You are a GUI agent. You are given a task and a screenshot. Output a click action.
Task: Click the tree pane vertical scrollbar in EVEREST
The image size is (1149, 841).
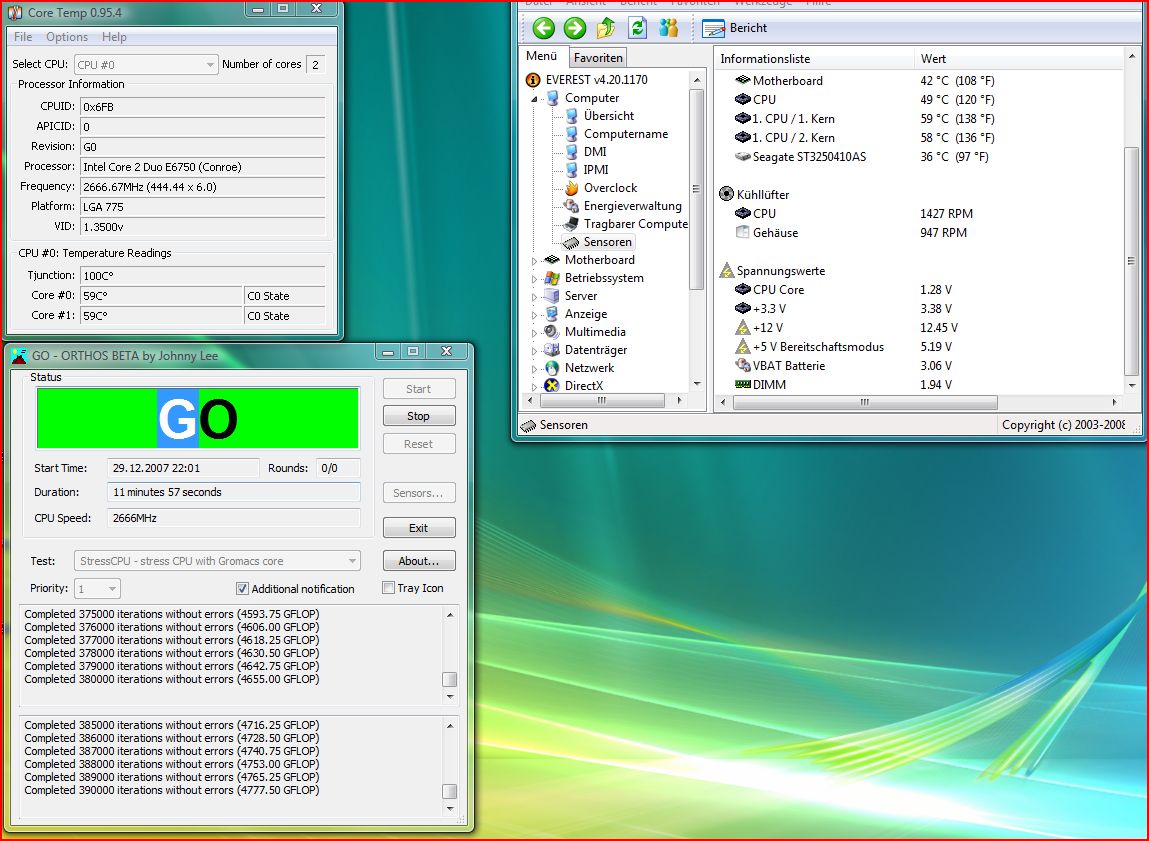click(x=696, y=189)
